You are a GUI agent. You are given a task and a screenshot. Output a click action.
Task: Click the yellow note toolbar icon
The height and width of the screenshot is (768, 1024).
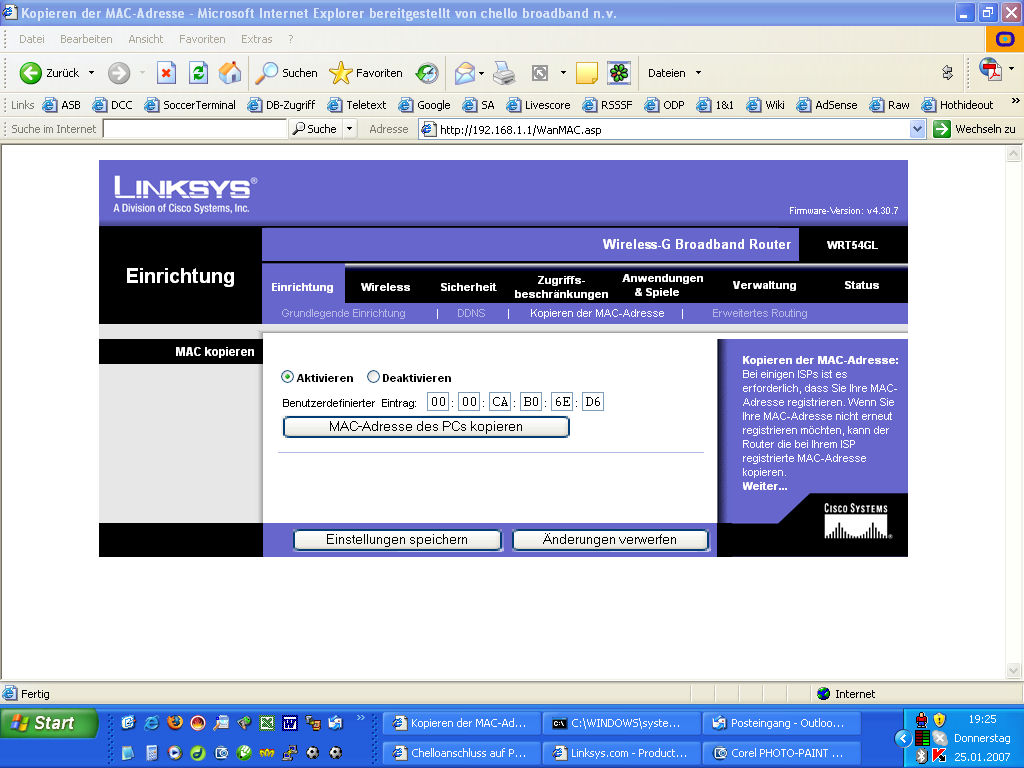(x=586, y=73)
